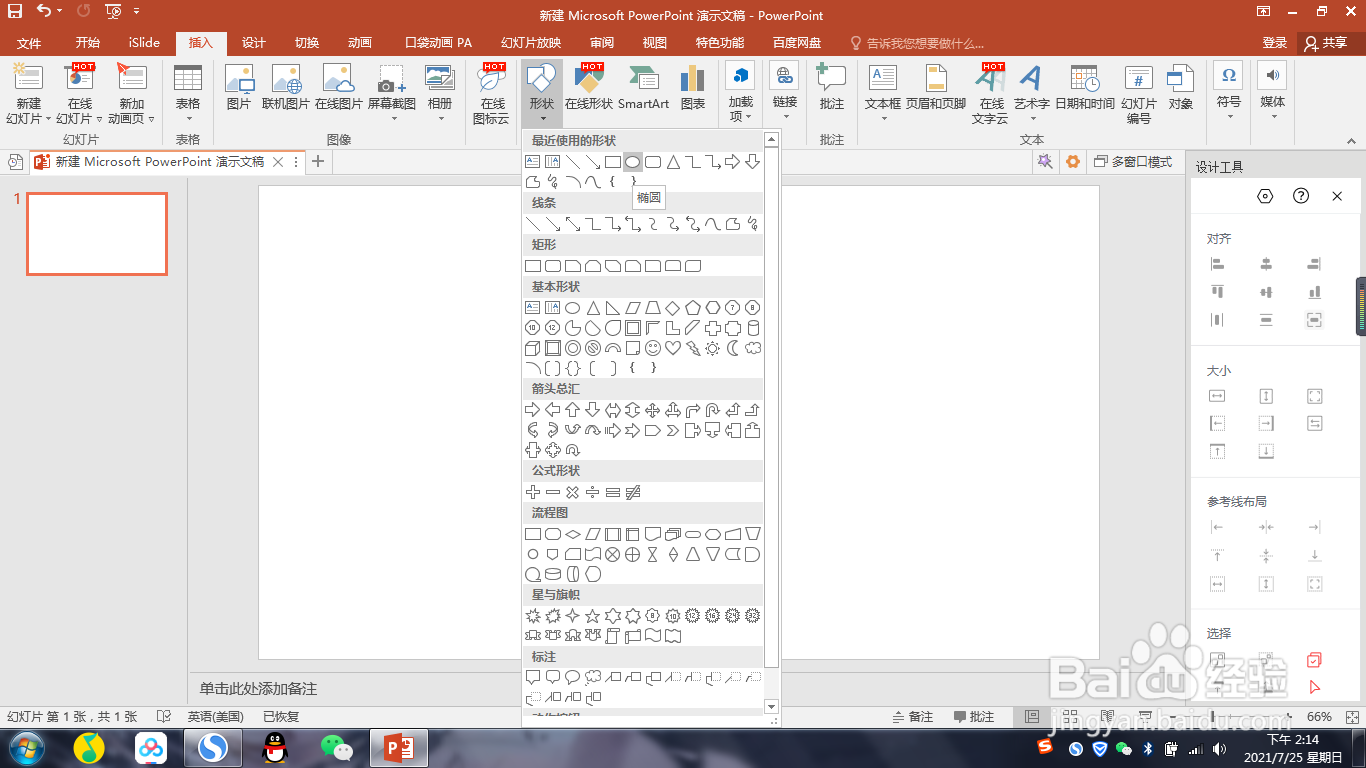Click the 登录 sign-in link

click(1275, 43)
